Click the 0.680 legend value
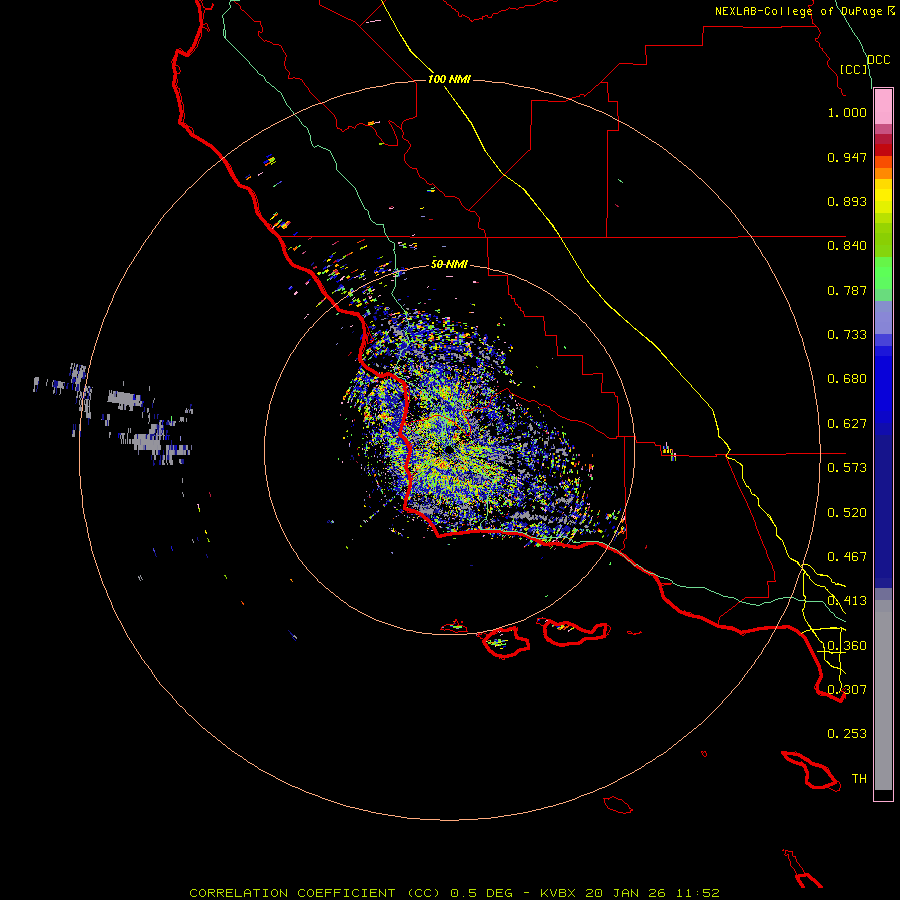 coord(847,379)
